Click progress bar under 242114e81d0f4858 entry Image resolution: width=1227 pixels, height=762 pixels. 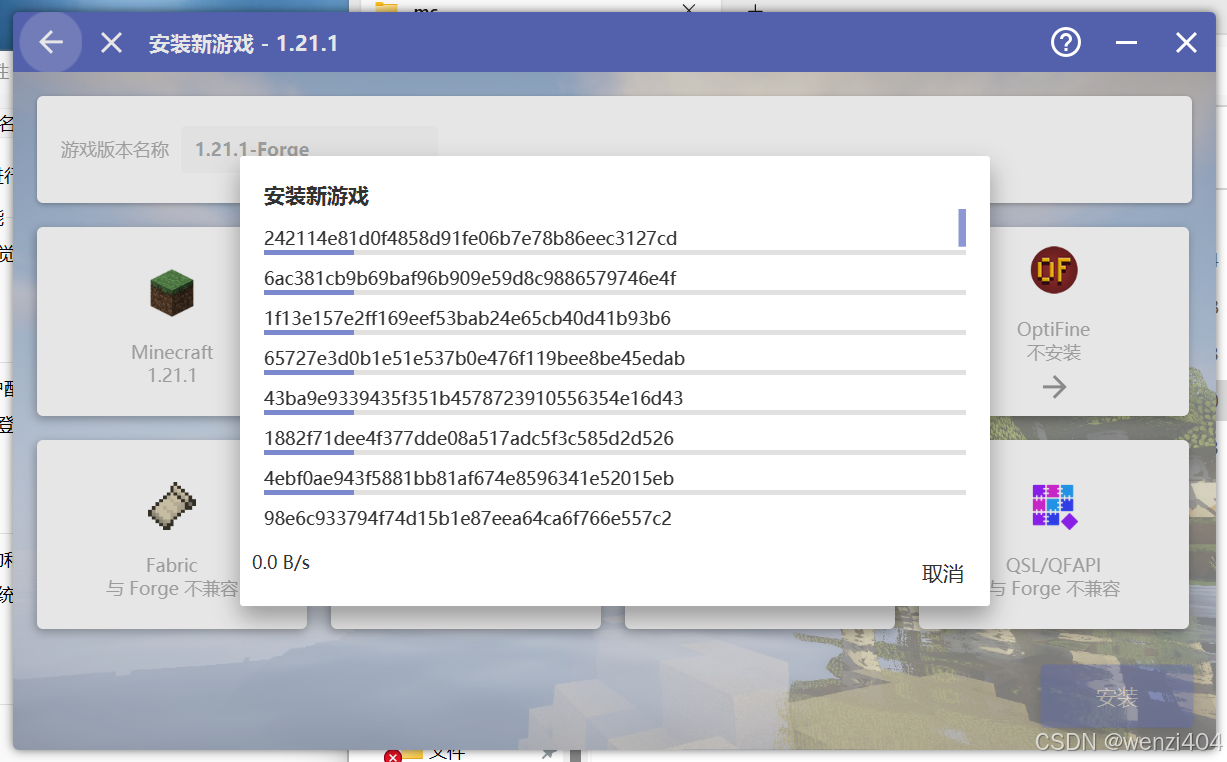615,252
